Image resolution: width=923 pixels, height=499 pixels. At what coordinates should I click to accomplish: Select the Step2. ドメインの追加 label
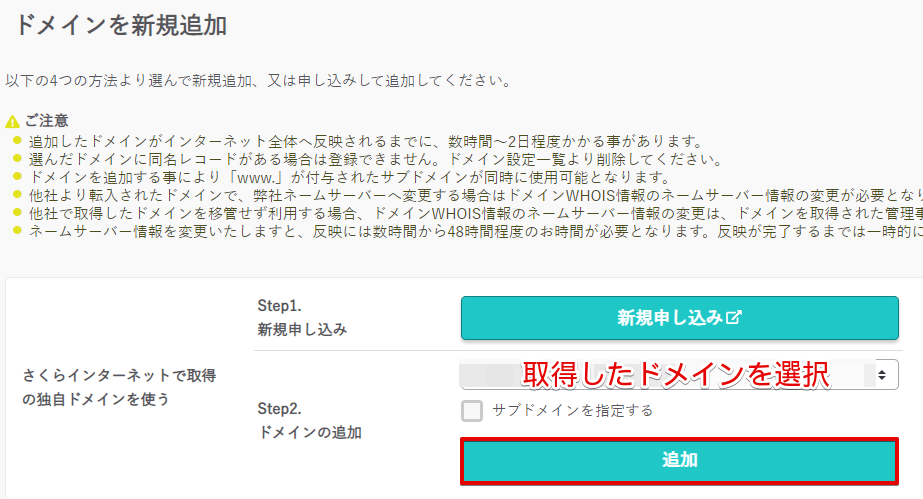point(310,421)
